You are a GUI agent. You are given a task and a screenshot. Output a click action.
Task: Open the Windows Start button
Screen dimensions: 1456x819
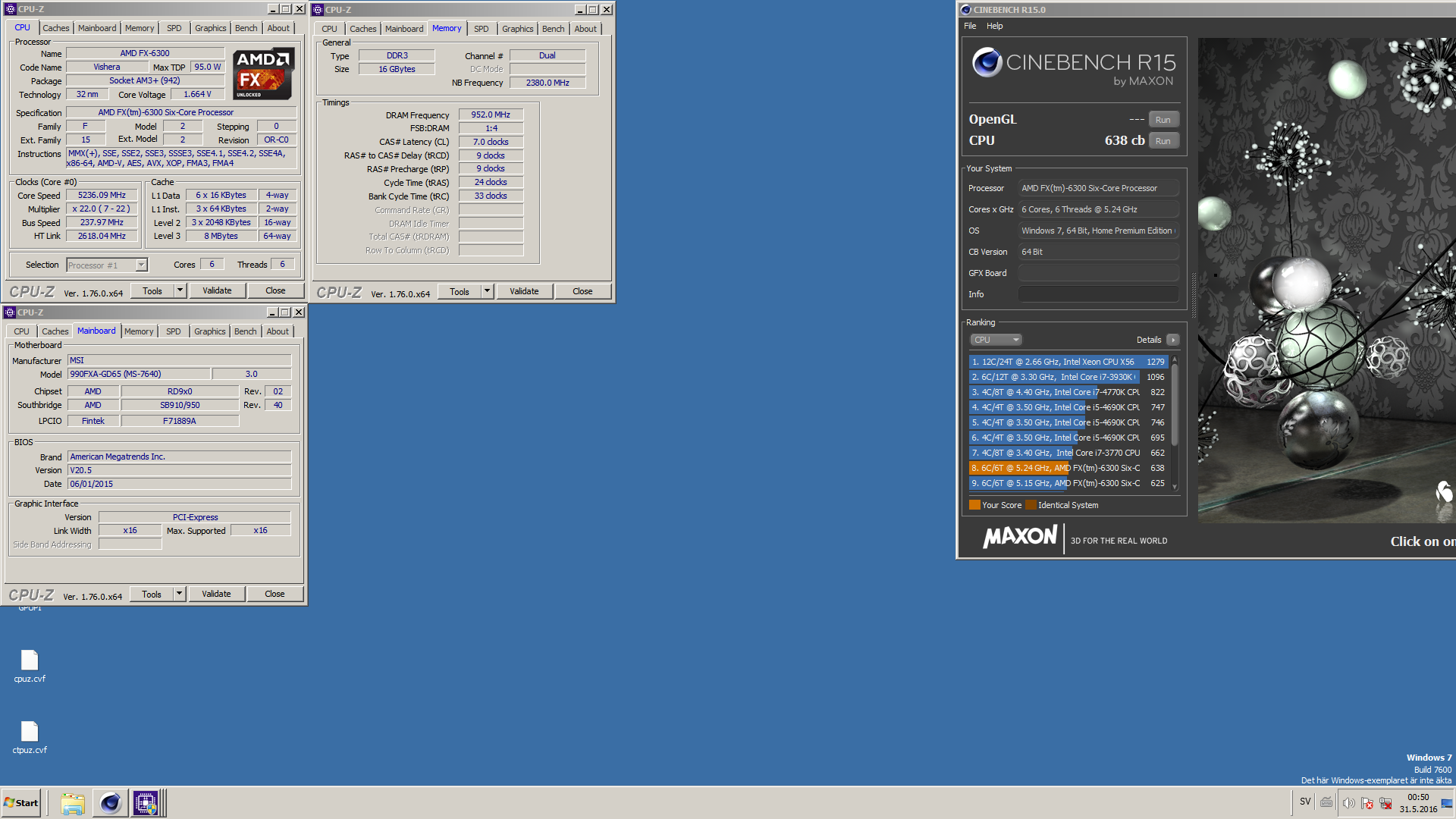[x=21, y=802]
